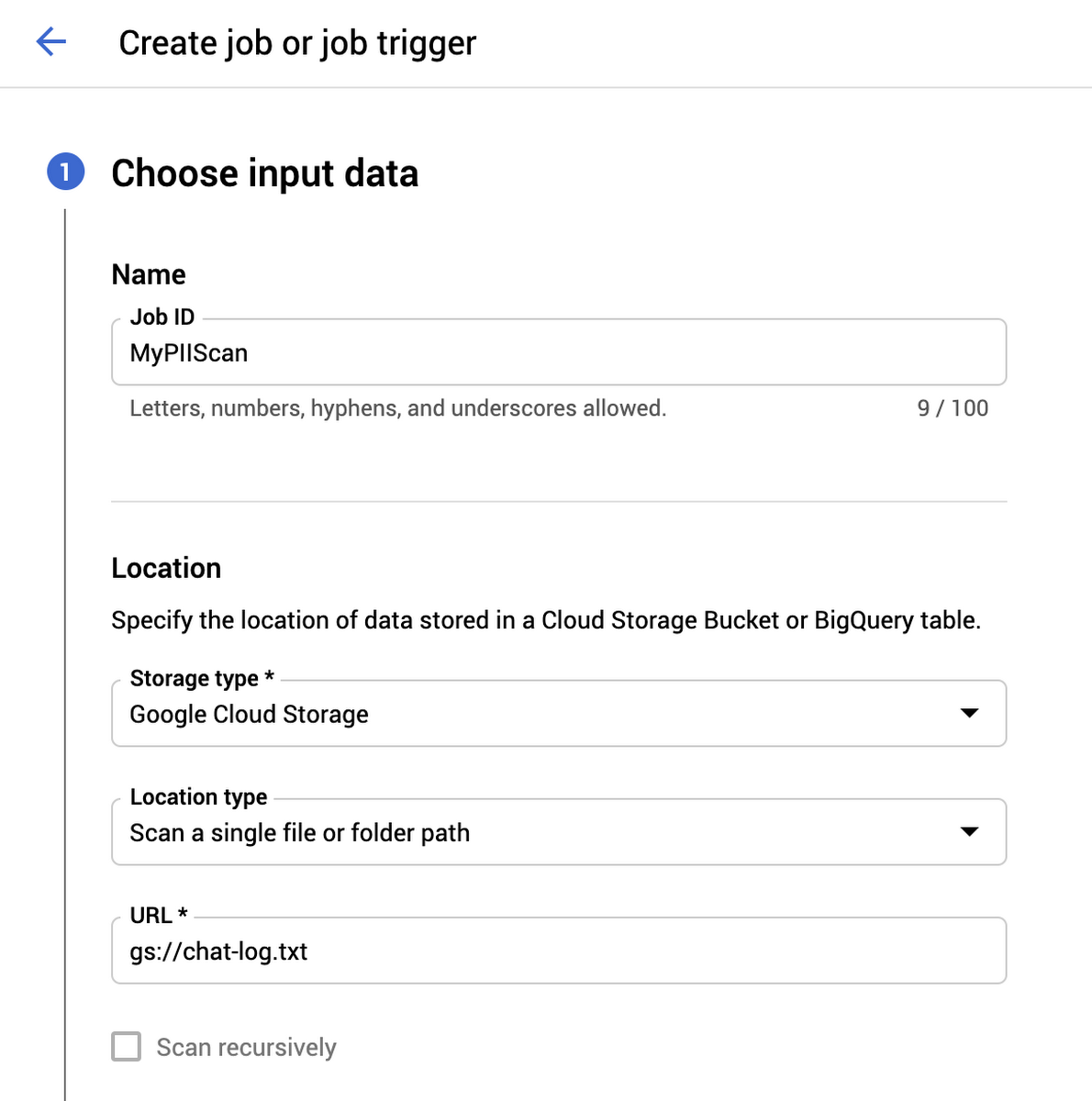
Task: Click the "Job ID" field label
Action: click(162, 317)
